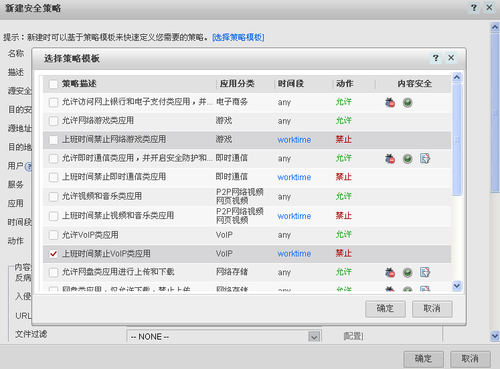
Task: Open the [选择策略模板] link
Action: 238,37
